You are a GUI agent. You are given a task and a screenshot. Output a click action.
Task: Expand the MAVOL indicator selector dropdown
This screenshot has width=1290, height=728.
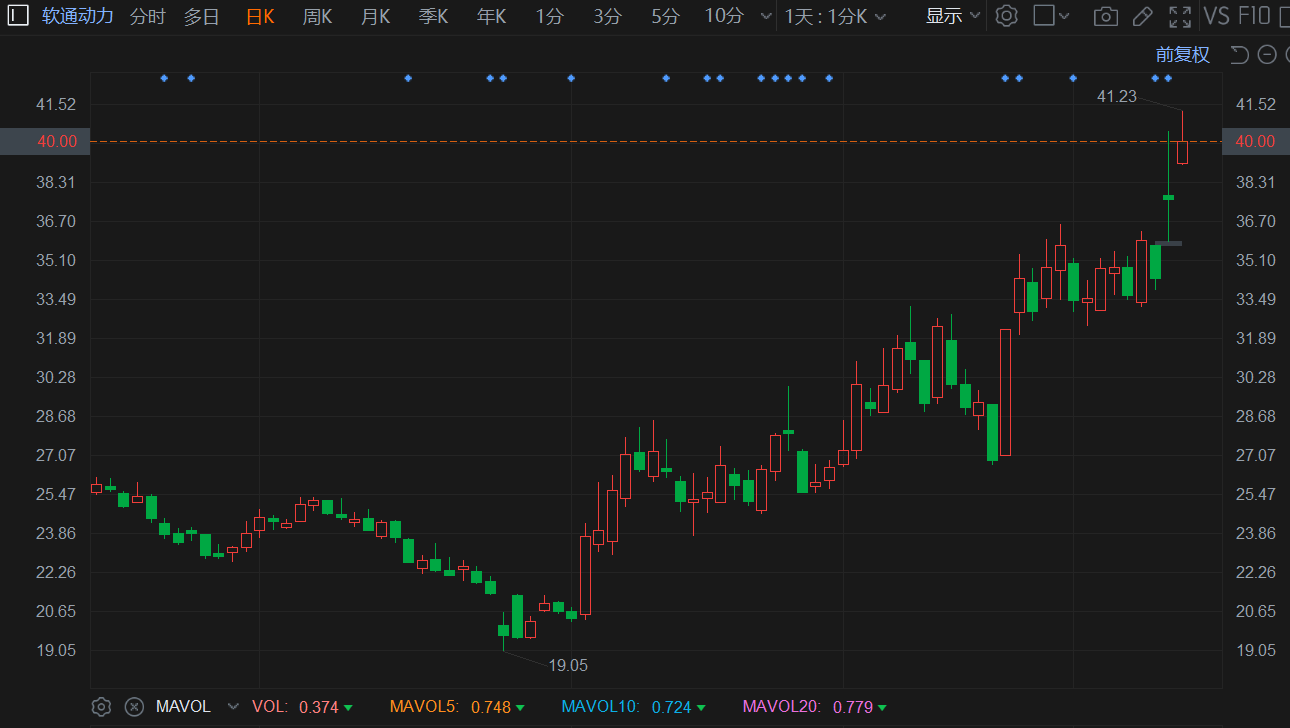pyautogui.click(x=233, y=707)
